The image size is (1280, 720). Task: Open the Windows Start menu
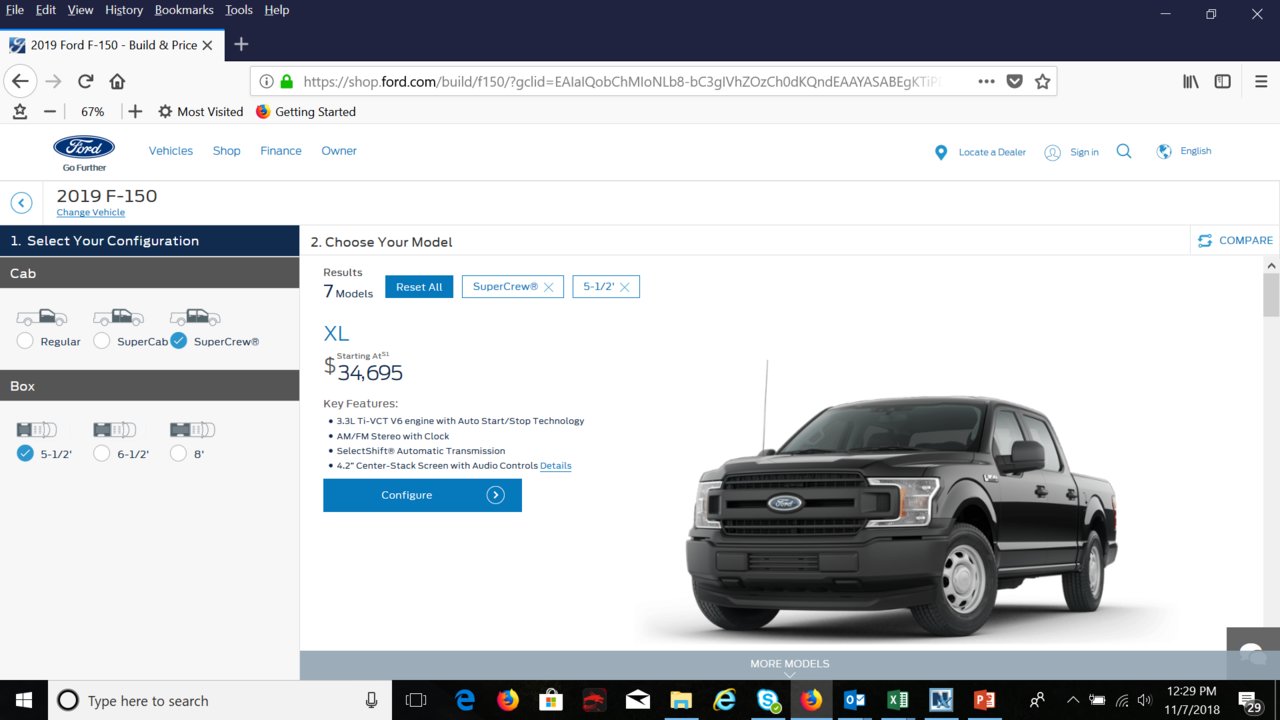point(23,701)
